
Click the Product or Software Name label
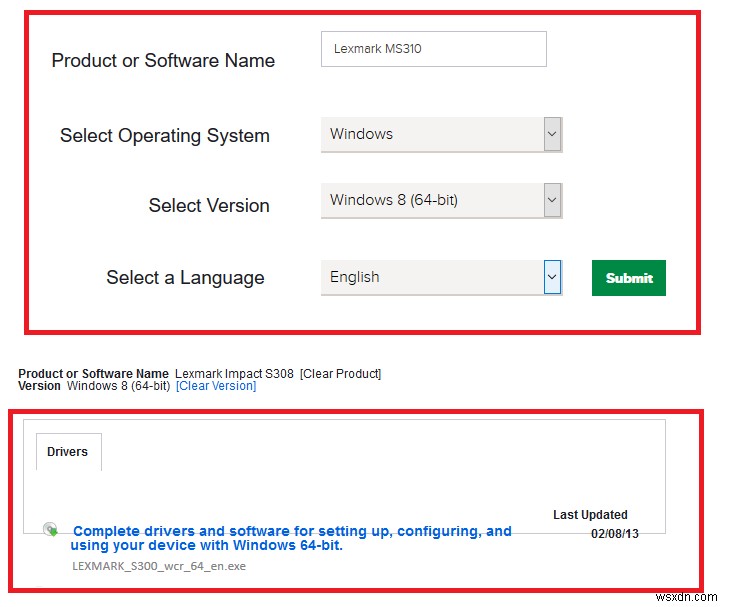pos(163,61)
